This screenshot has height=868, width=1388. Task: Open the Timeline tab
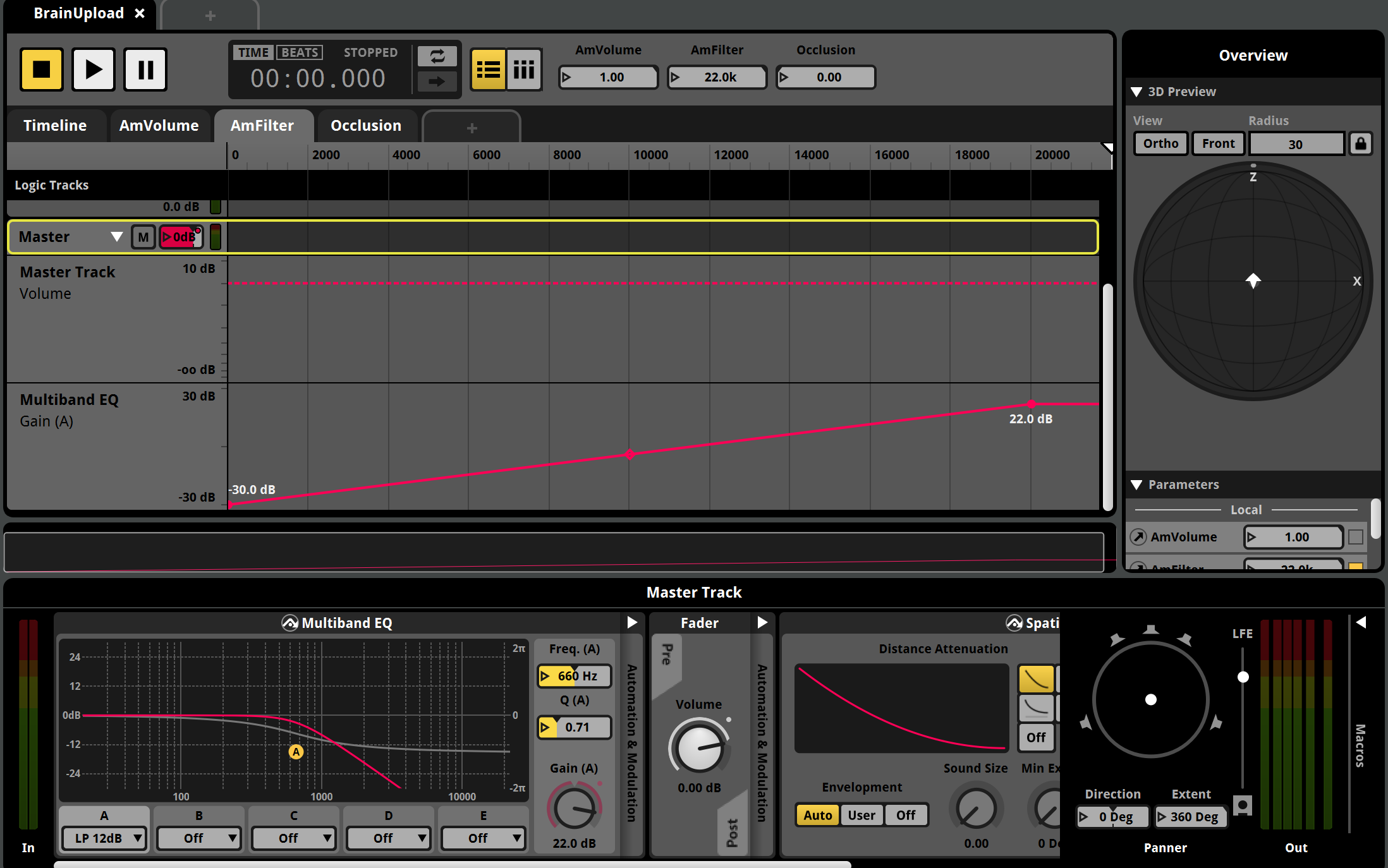click(55, 126)
